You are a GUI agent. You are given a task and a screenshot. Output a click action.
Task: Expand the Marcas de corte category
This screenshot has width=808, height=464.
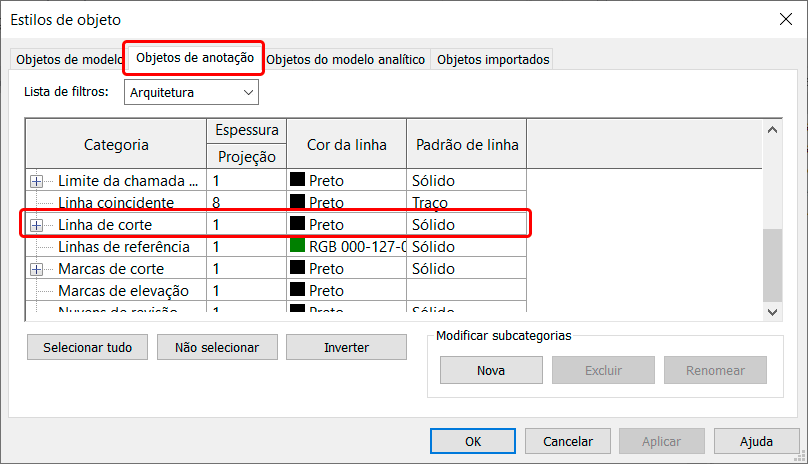point(36,269)
